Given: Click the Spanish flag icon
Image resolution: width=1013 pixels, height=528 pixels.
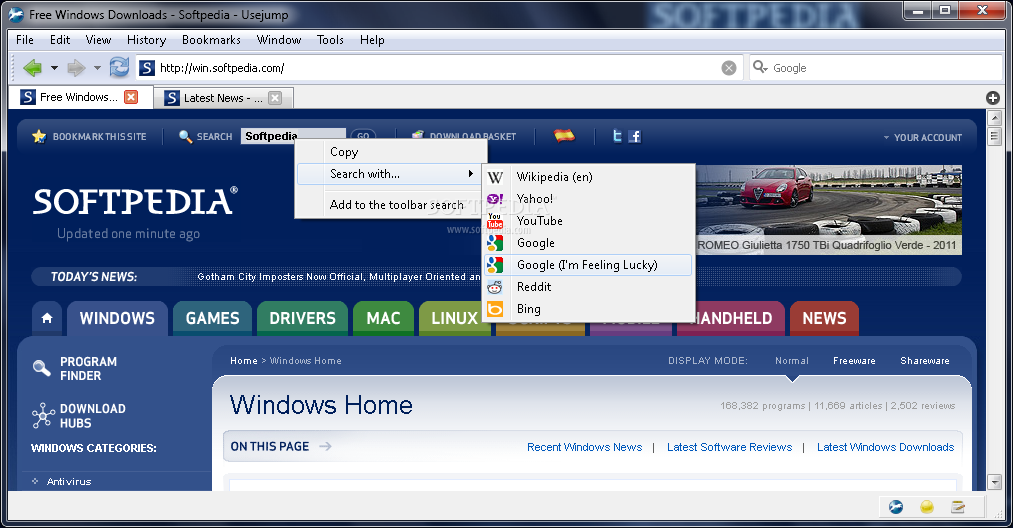Looking at the screenshot, I should 564,136.
